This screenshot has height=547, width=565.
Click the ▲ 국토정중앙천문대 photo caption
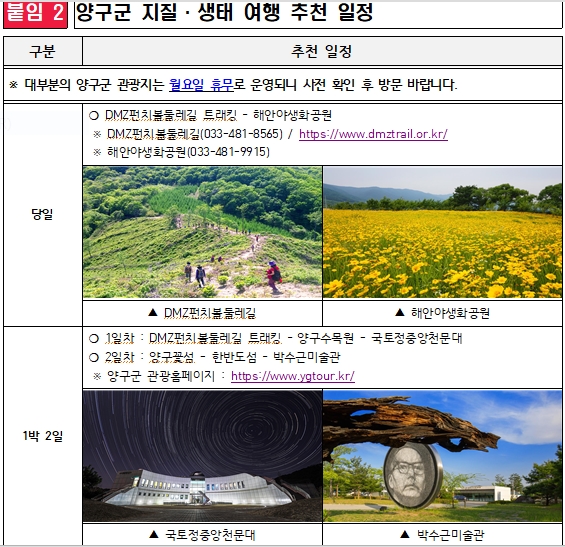pos(203,535)
